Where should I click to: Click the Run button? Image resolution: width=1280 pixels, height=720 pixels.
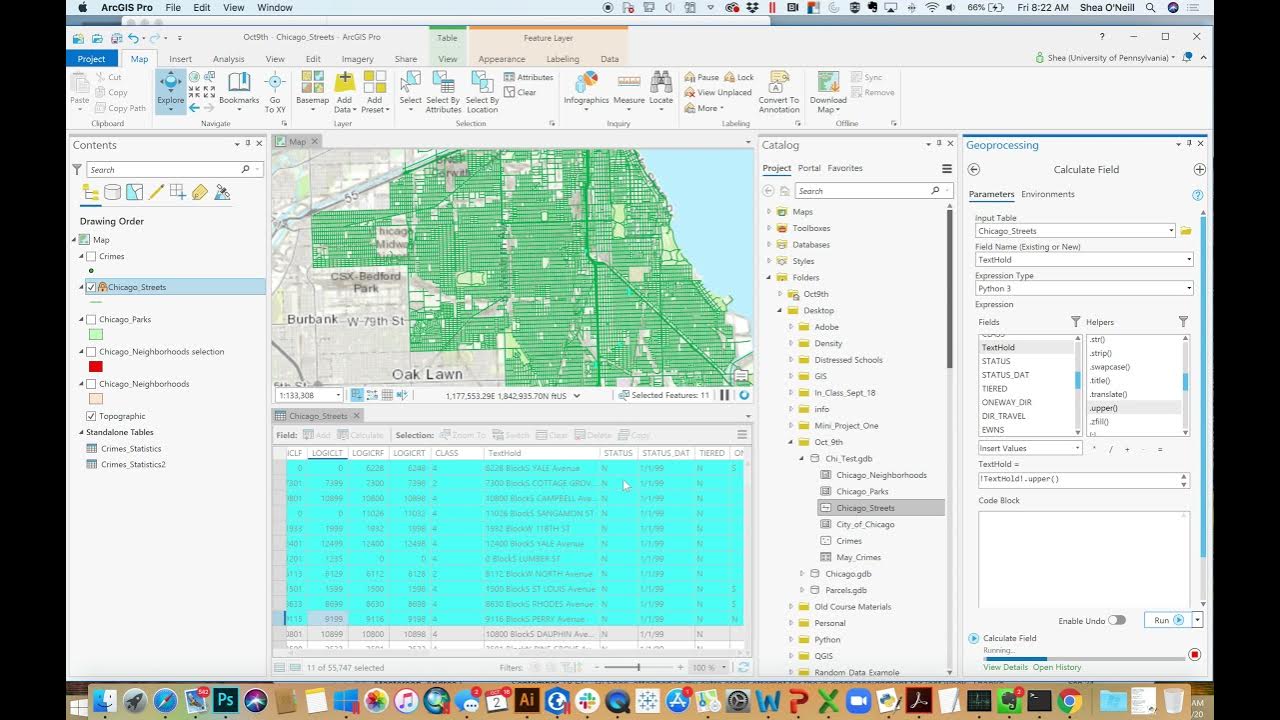1167,620
